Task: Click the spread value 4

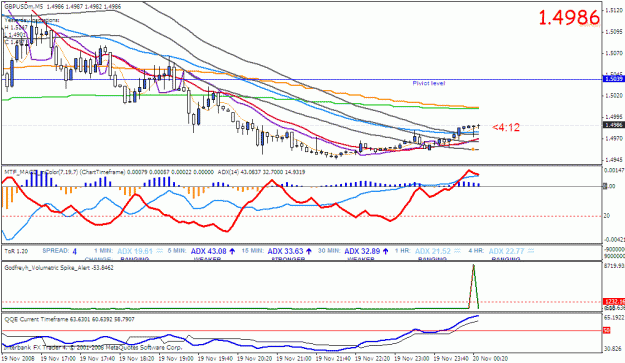Action: [75, 251]
